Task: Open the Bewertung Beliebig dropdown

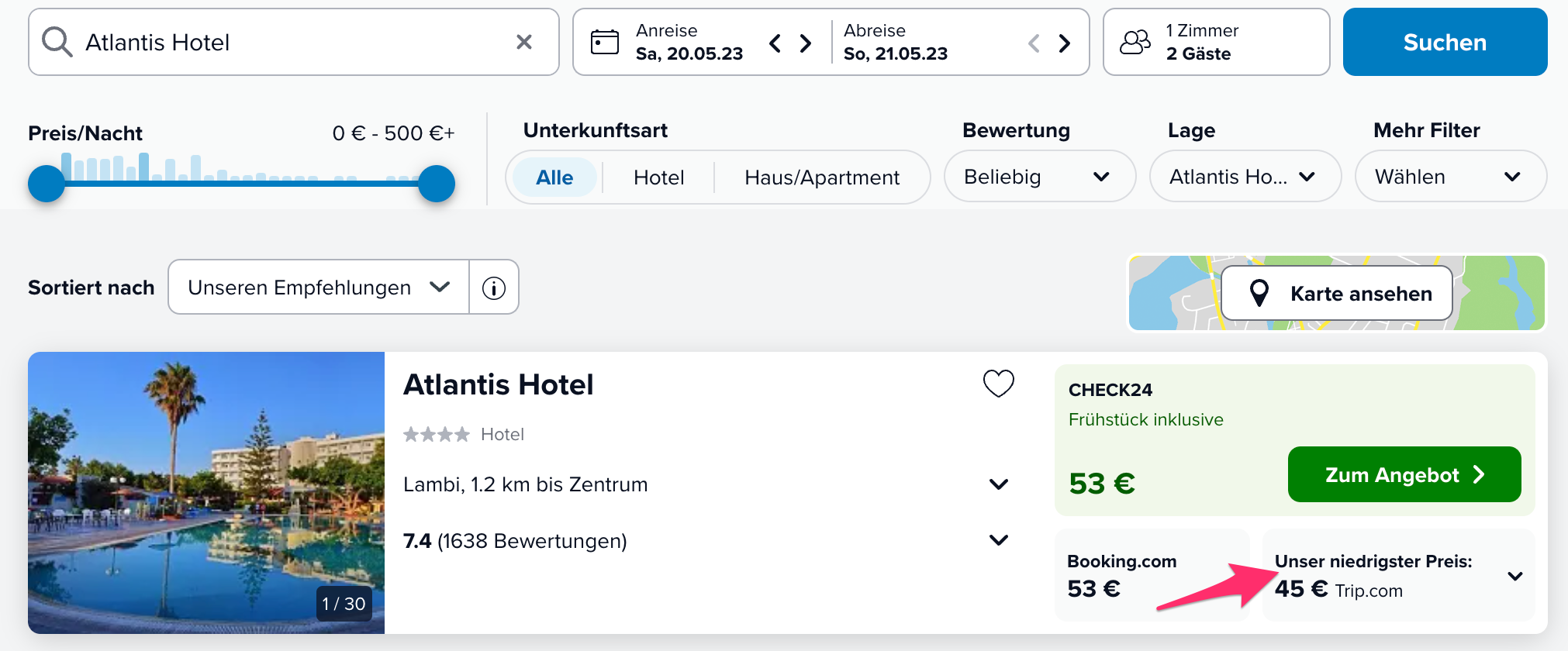Action: (1039, 177)
